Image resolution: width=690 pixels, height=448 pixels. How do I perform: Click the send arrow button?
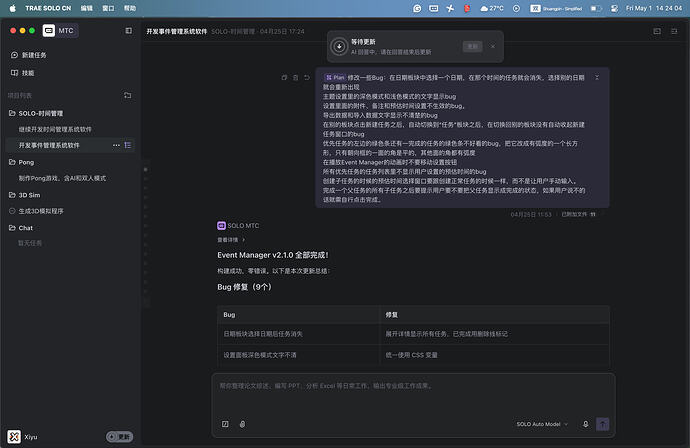point(603,424)
